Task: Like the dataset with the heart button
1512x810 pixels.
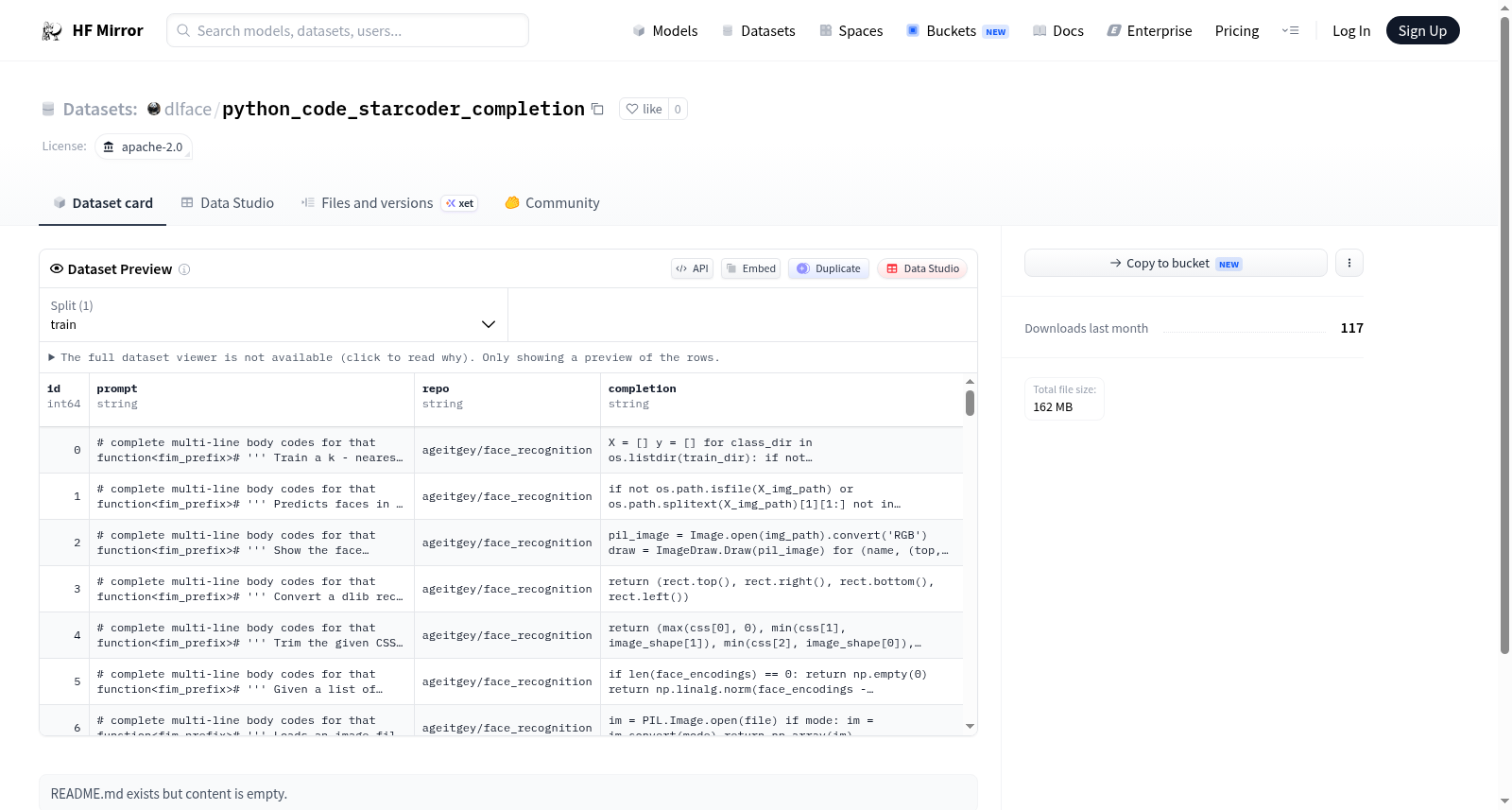Action: [644, 109]
